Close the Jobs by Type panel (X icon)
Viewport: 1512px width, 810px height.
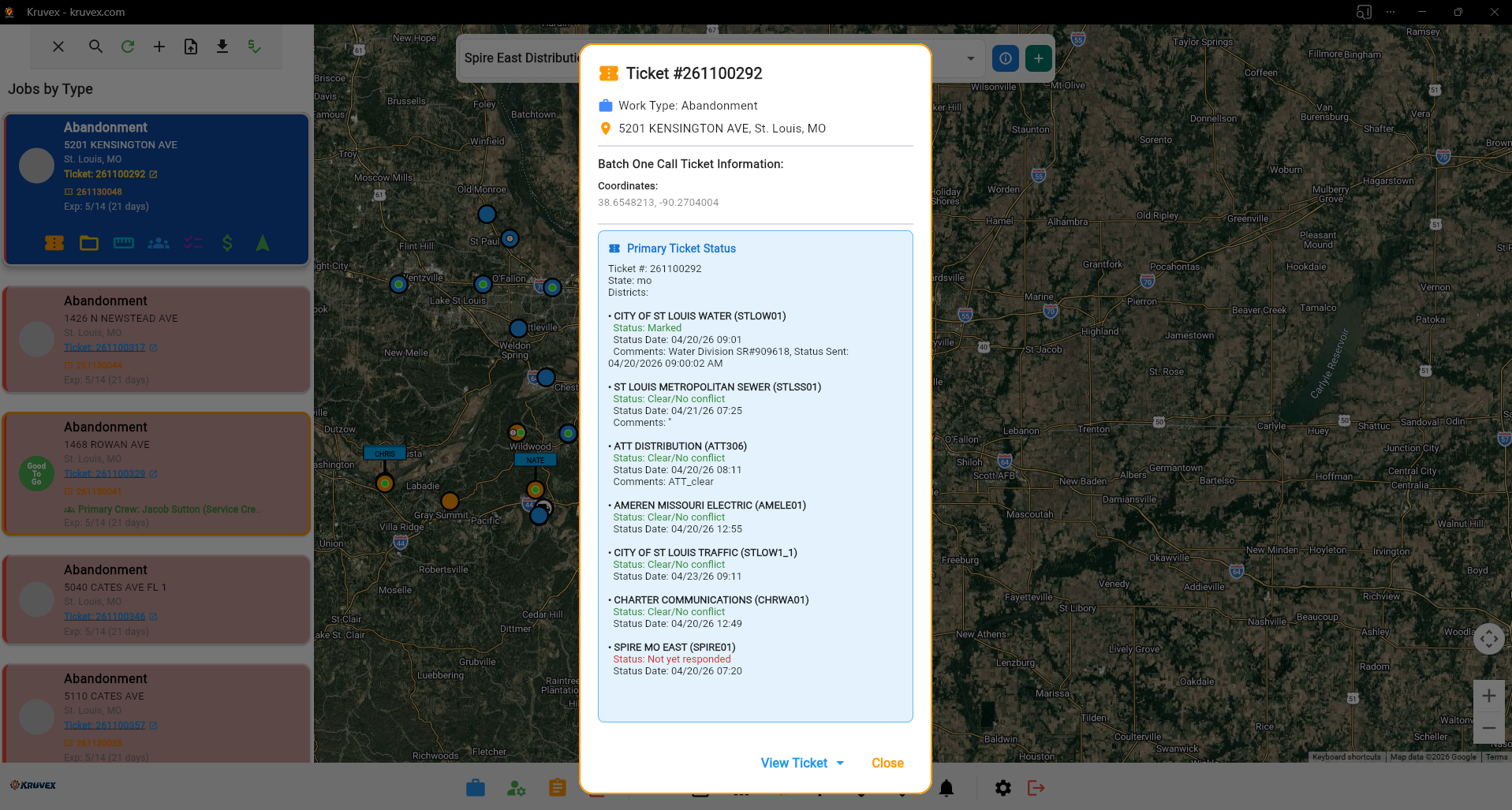tap(58, 47)
